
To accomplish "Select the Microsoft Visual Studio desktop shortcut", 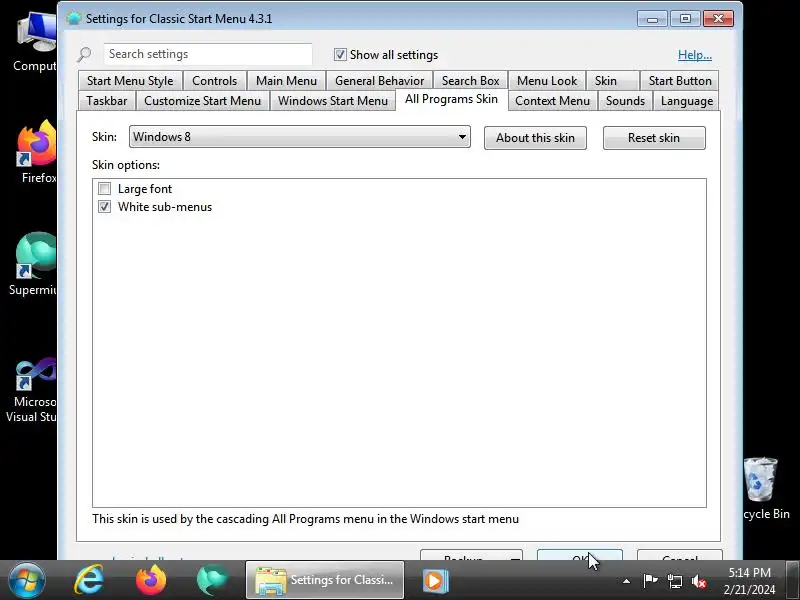I will click(32, 390).
